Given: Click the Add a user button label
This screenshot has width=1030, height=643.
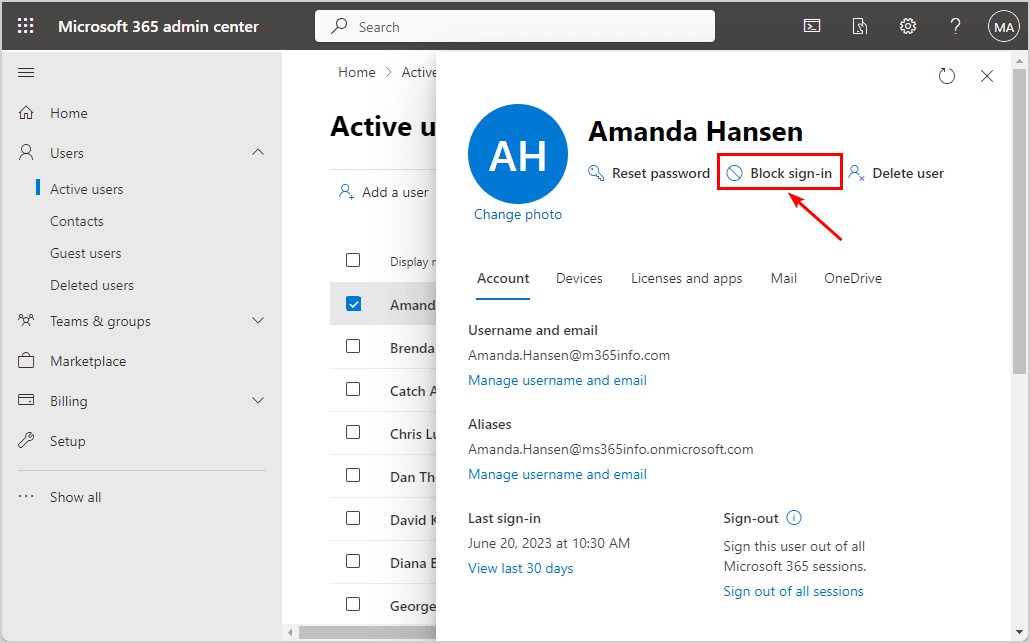Looking at the screenshot, I should click(x=395, y=192).
